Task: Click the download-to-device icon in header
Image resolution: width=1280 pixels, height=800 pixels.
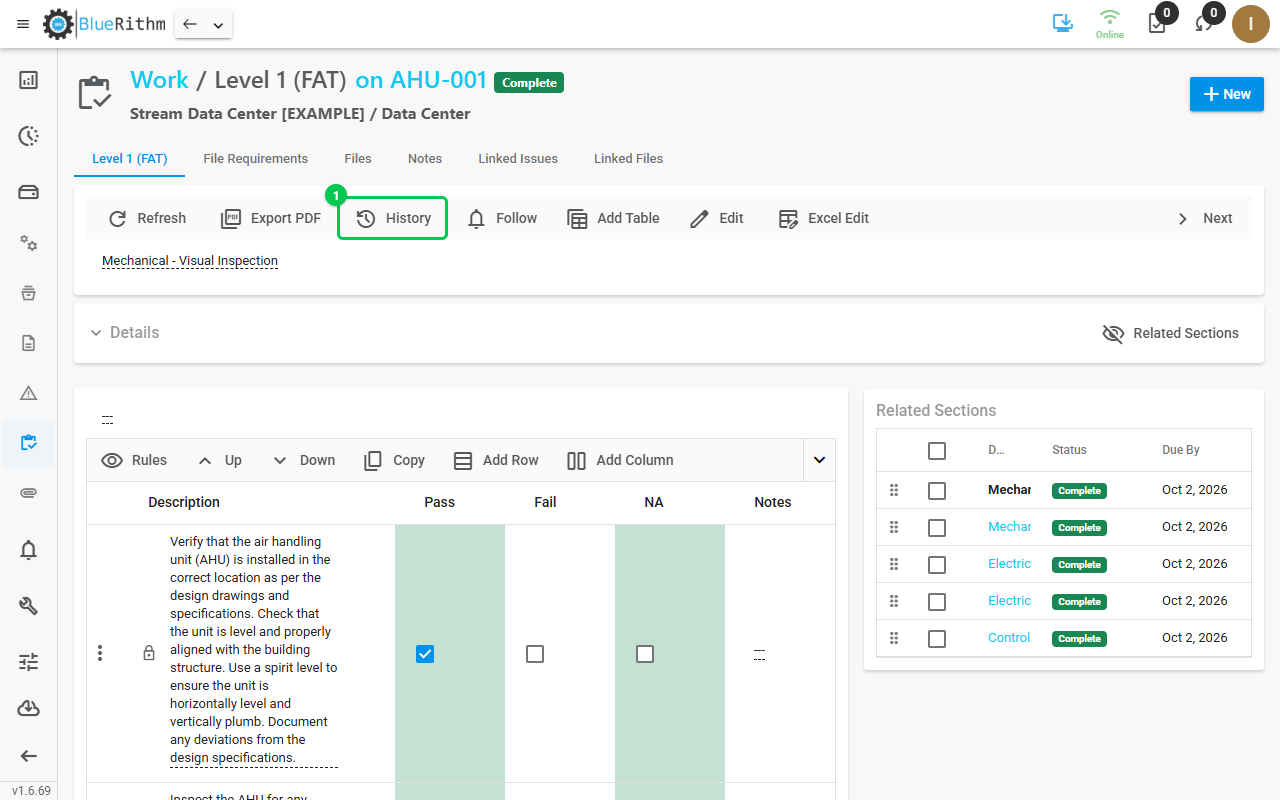Action: [x=1063, y=23]
